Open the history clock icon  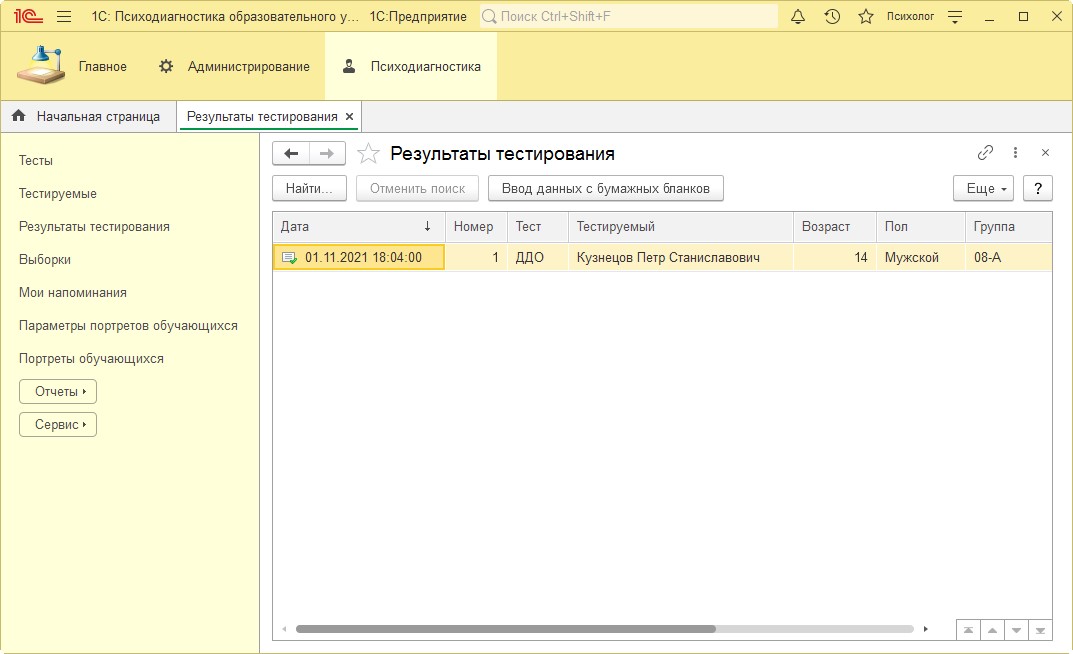click(x=832, y=17)
